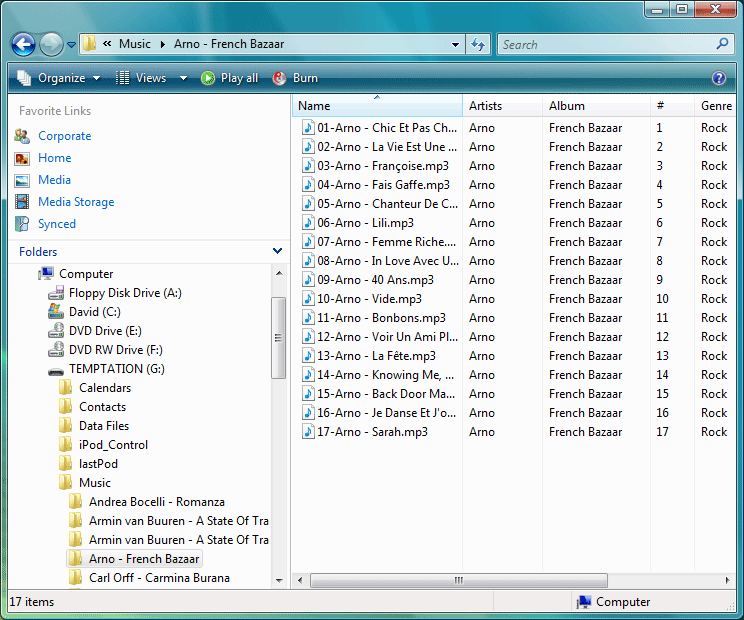The image size is (744, 620).
Task: Click music icon of 06-Arno - Lili.mp3
Action: point(308,222)
